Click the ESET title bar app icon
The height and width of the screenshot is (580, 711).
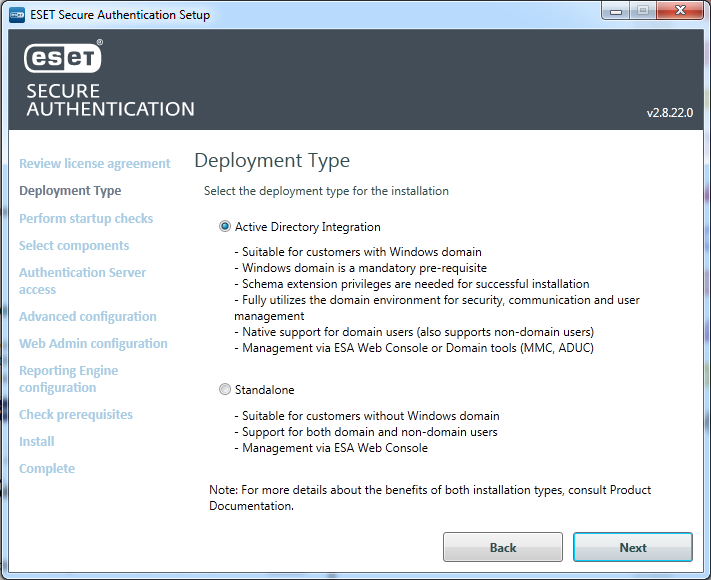tap(17, 15)
